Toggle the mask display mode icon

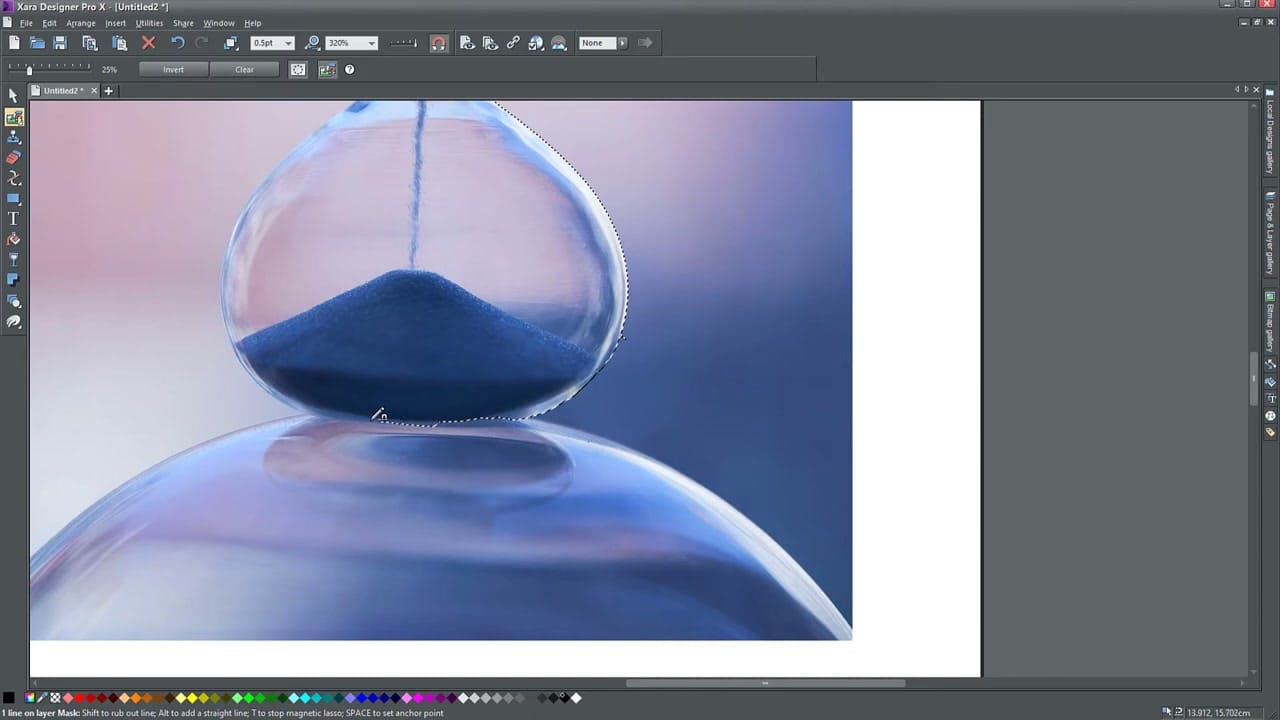coord(327,69)
